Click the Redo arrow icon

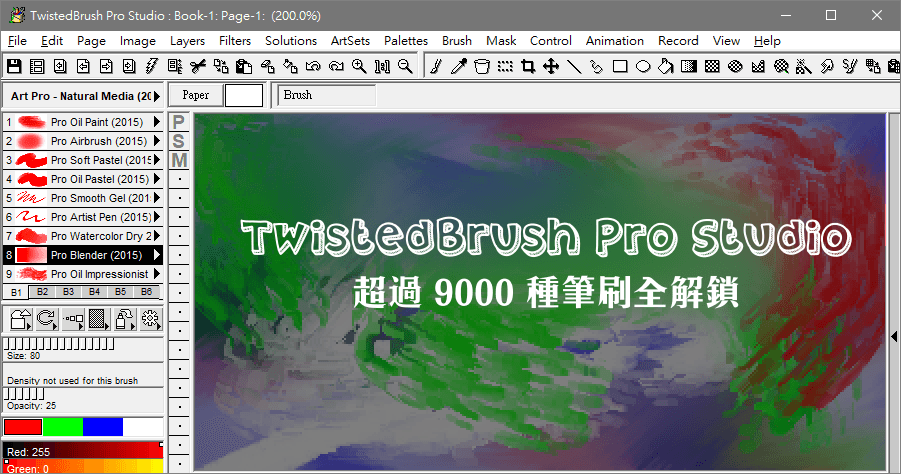336,66
